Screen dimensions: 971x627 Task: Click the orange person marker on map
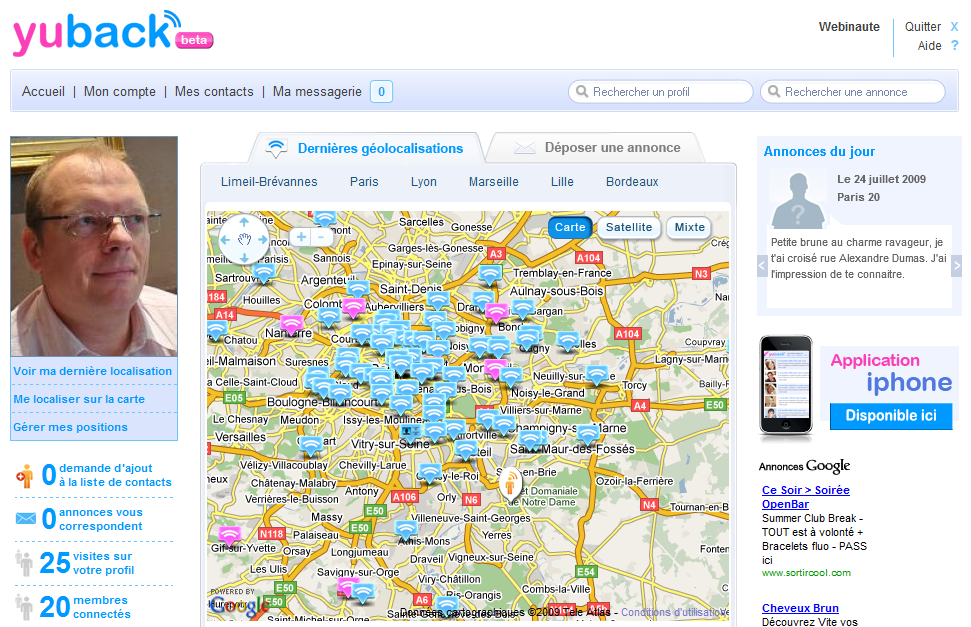[x=510, y=483]
